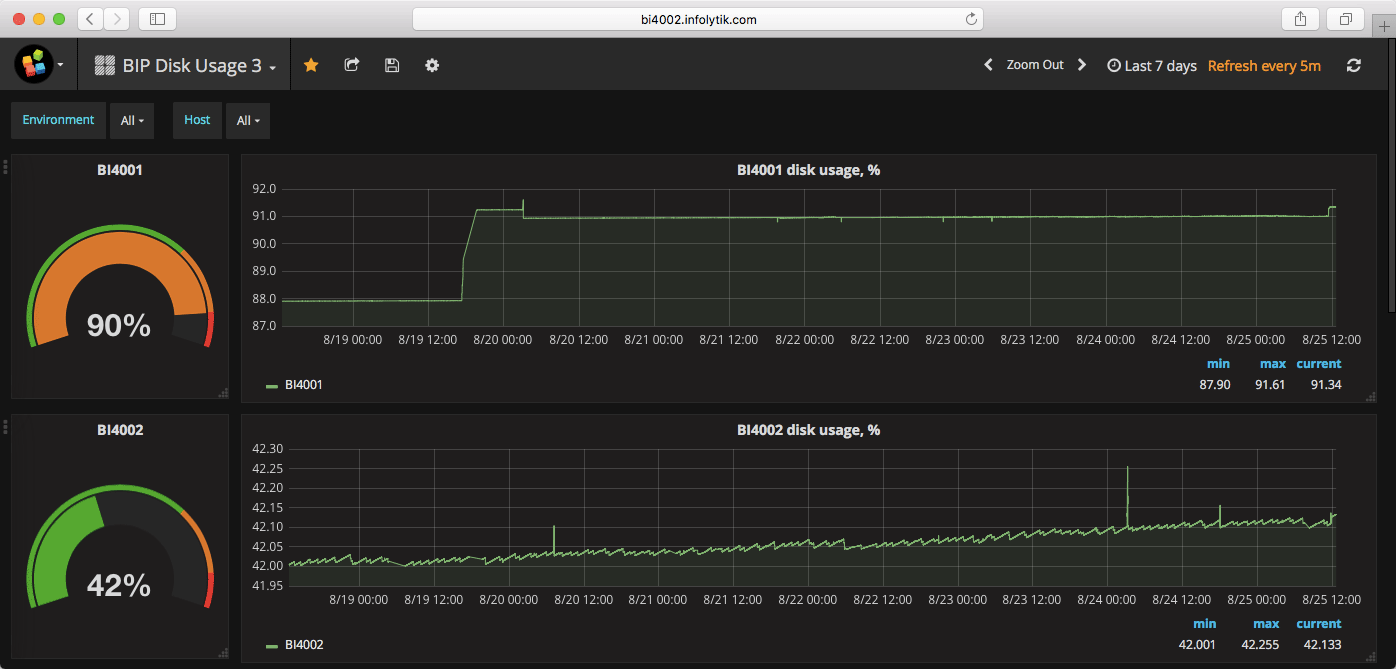Click the 42% gauge value
This screenshot has height=669, width=1396.
click(118, 584)
